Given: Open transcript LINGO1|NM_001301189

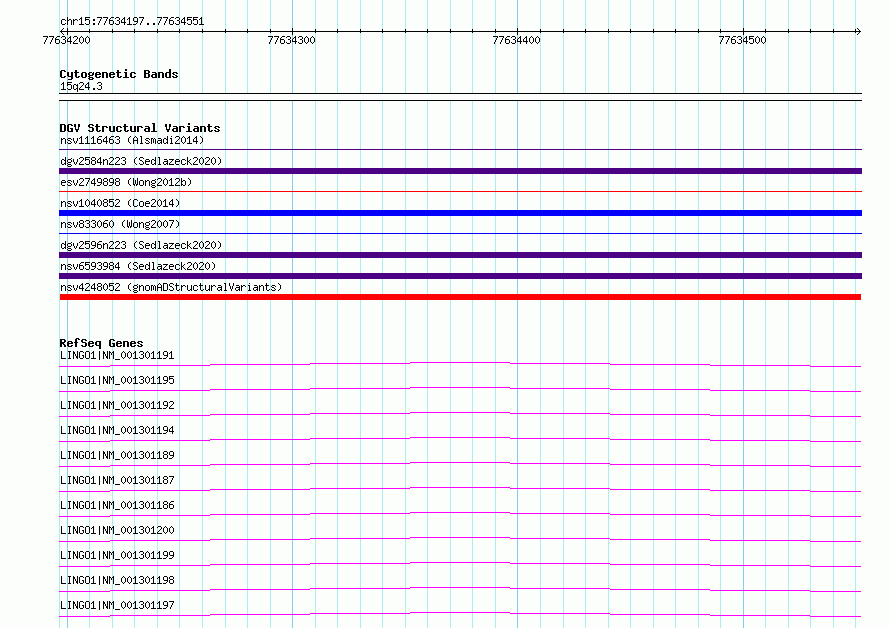Looking at the screenshot, I should pos(117,455).
